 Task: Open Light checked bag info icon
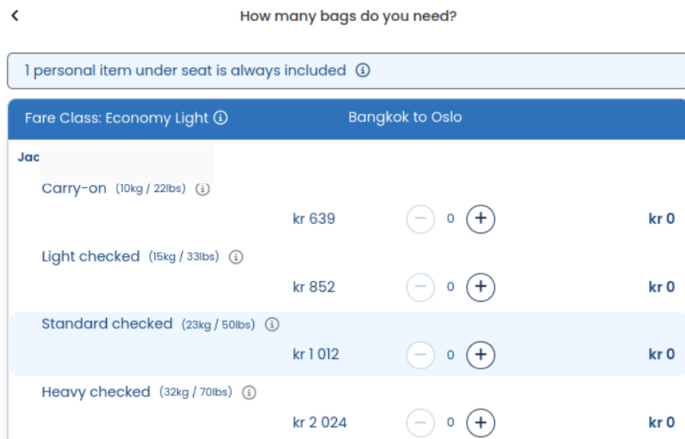[x=236, y=257]
